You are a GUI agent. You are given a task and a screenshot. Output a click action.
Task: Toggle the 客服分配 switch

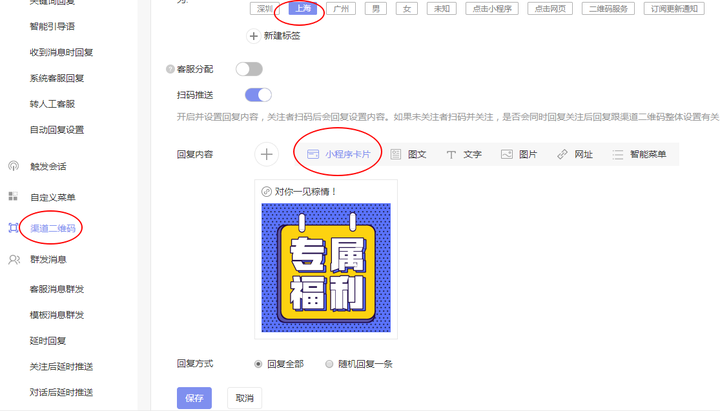249,69
